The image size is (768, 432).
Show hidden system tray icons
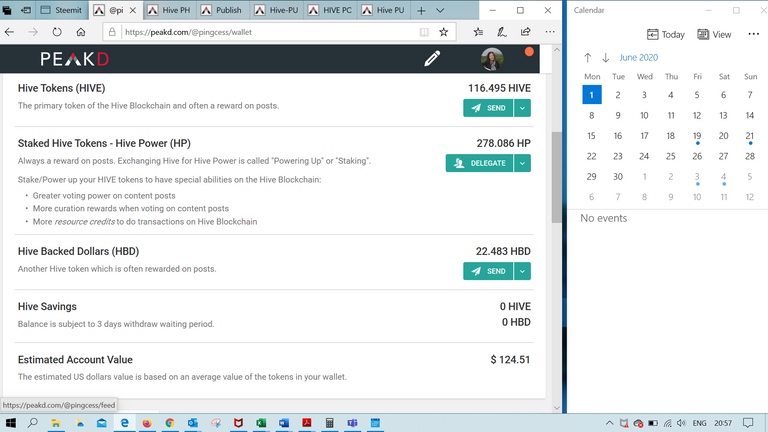point(609,423)
